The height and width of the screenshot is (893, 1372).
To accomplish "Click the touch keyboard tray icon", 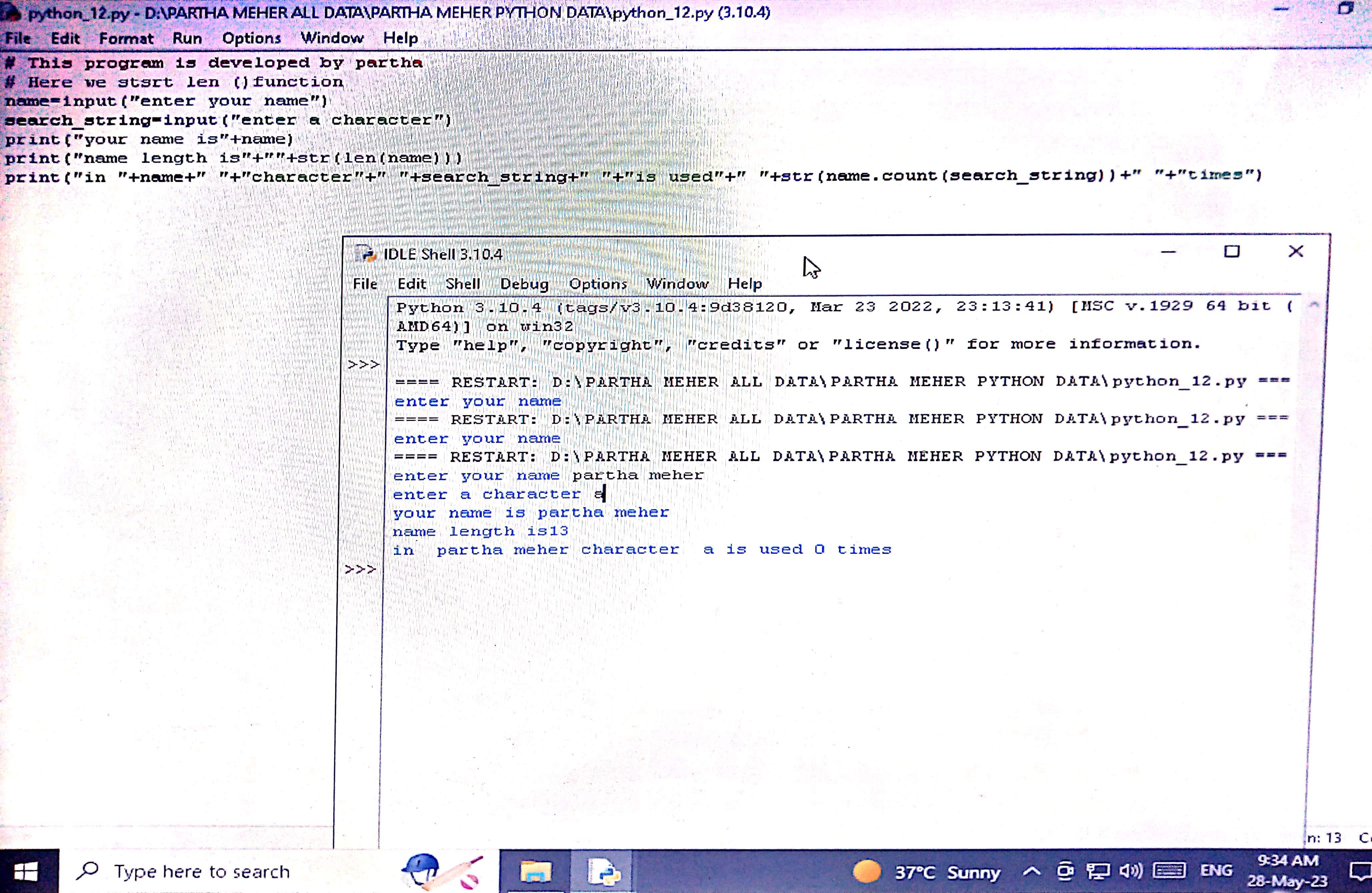I will 1169,871.
